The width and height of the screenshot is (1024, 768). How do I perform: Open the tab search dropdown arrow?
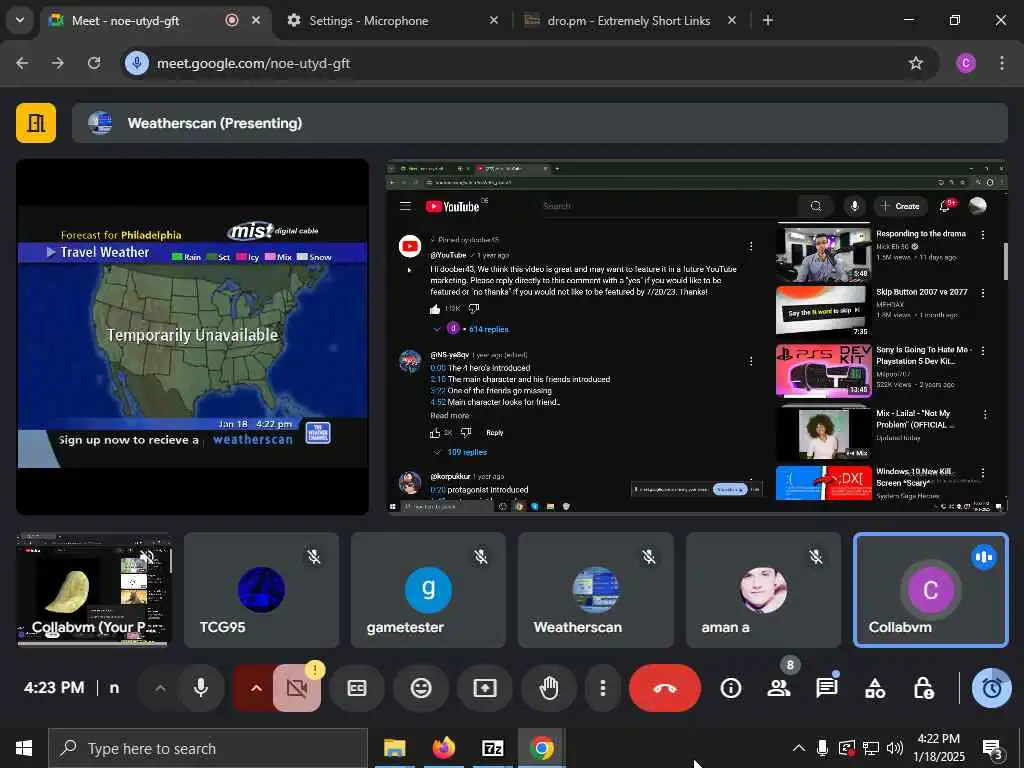pos(20,20)
